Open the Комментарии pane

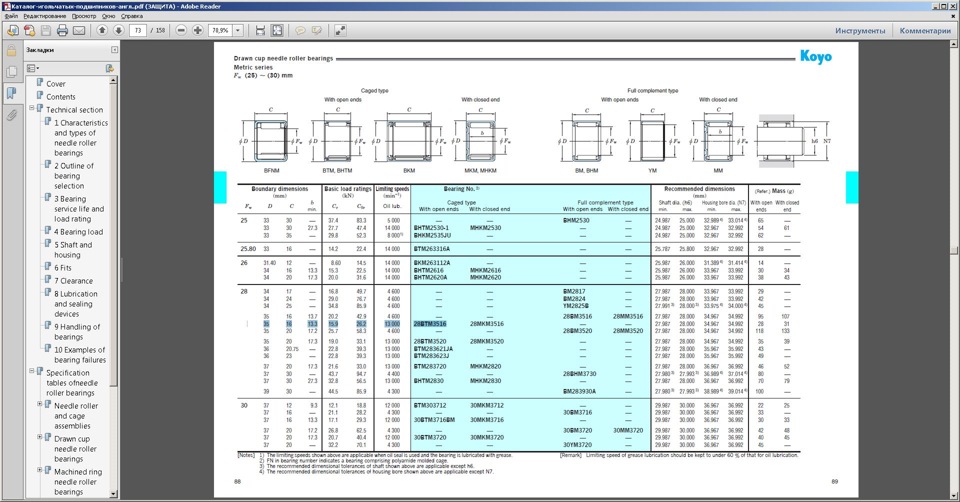pyautogui.click(x=924, y=31)
